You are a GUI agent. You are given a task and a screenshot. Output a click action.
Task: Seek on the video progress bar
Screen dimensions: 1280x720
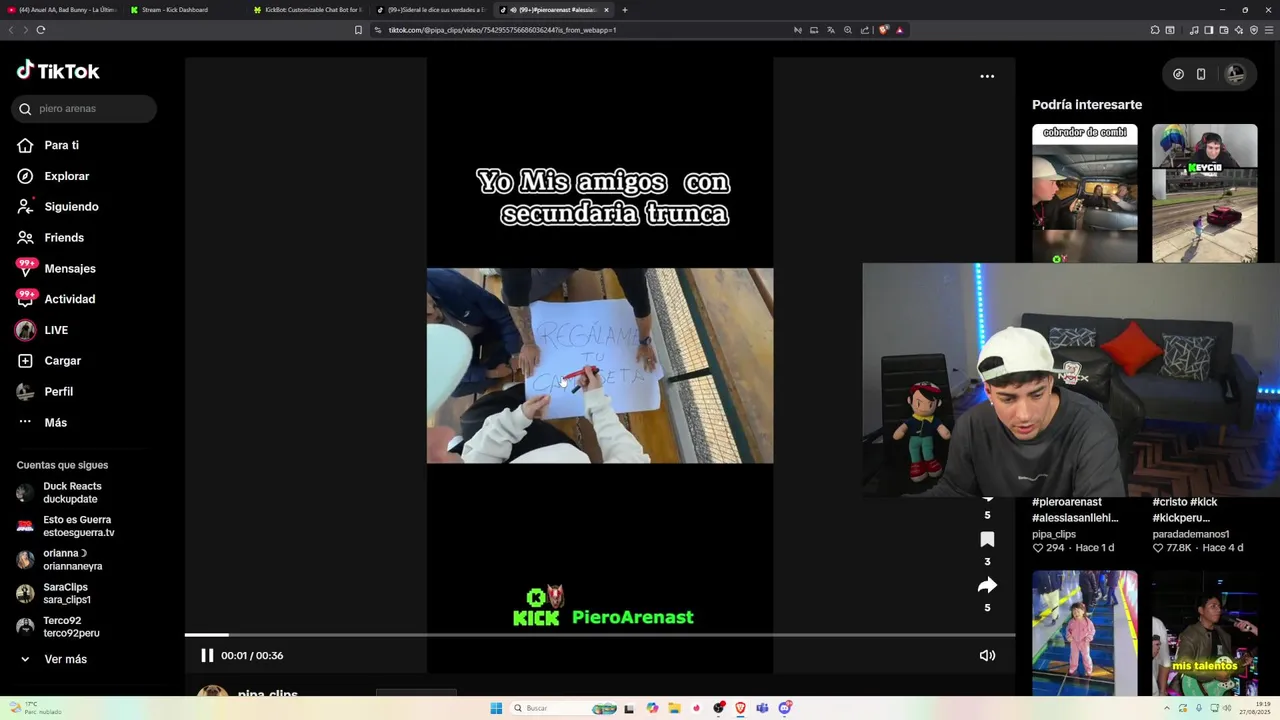click(600, 635)
